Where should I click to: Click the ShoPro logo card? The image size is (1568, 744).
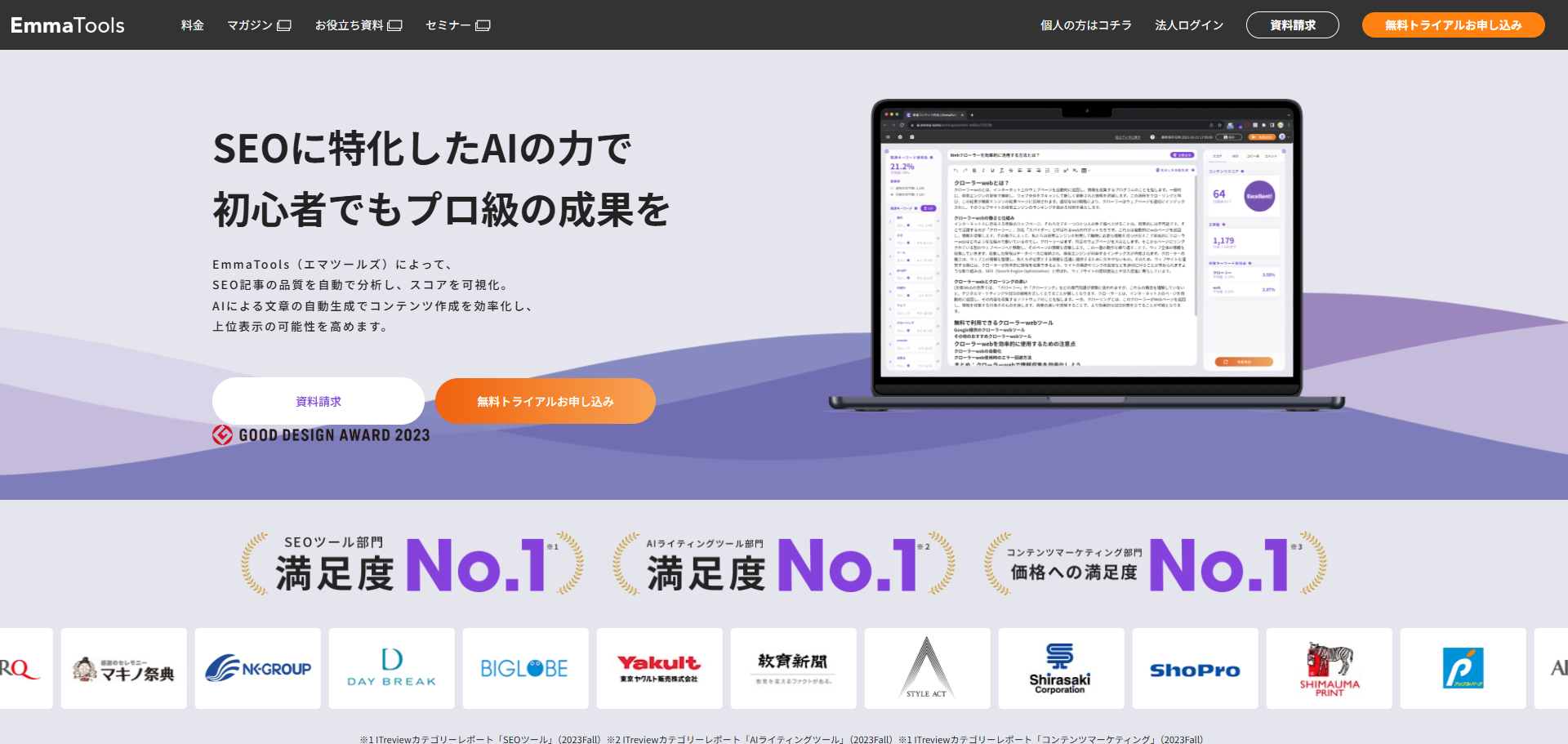pos(1196,668)
